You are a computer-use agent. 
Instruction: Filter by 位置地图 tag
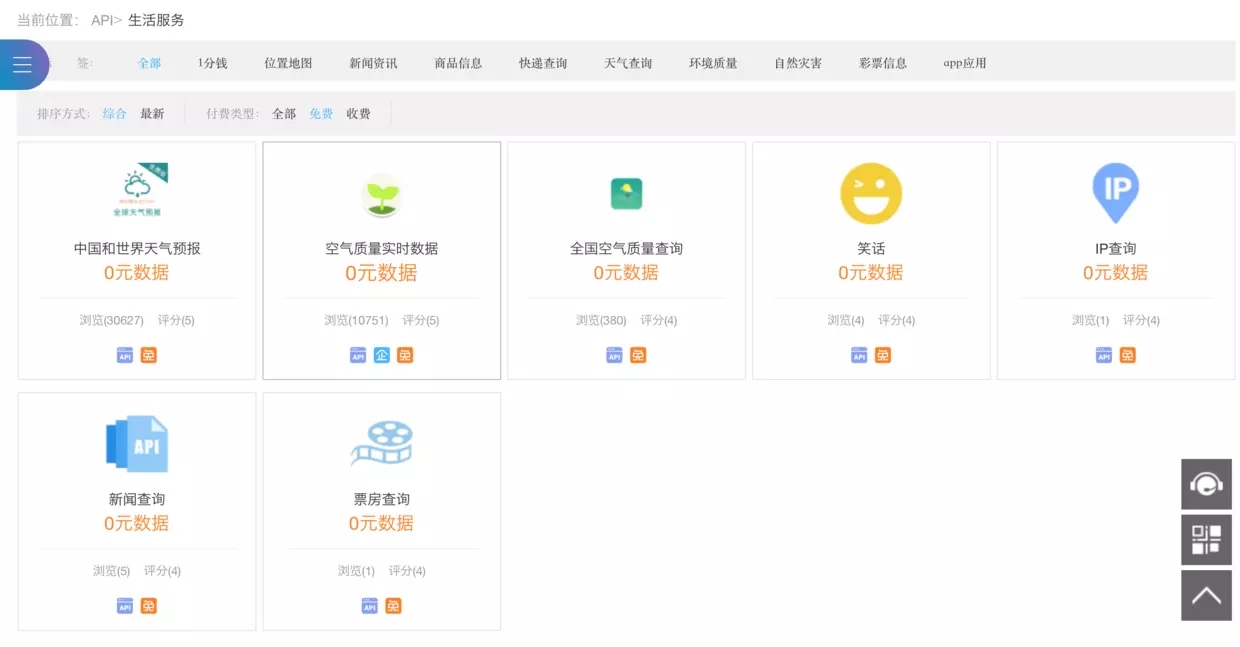point(288,63)
